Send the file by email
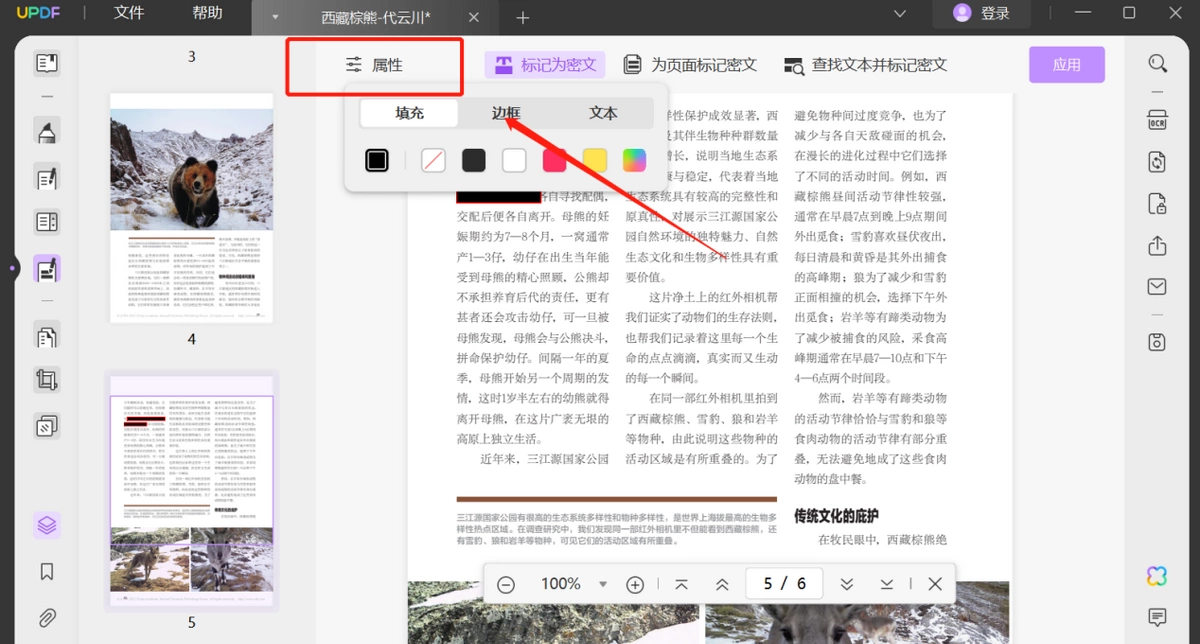1200x644 pixels. pyautogui.click(x=1158, y=288)
